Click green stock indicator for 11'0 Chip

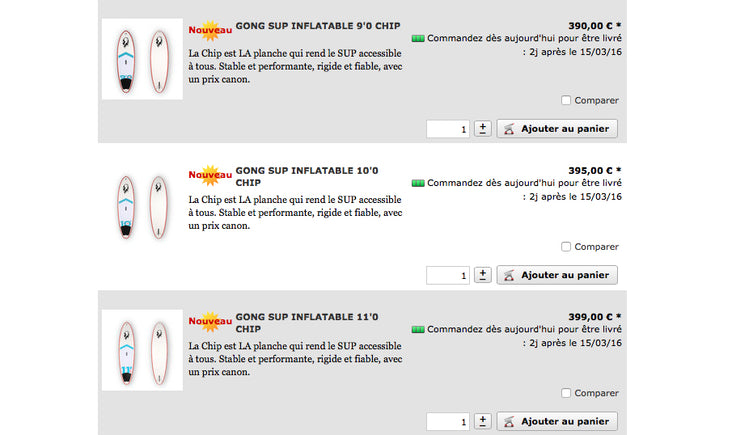(x=418, y=329)
